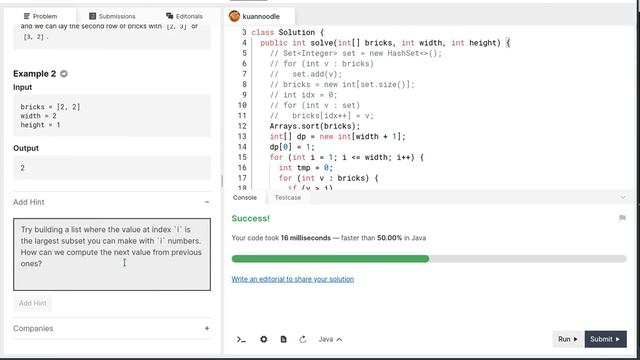The image size is (640, 360).
Task: Collapse the Add Hint section
Action: (x=207, y=202)
